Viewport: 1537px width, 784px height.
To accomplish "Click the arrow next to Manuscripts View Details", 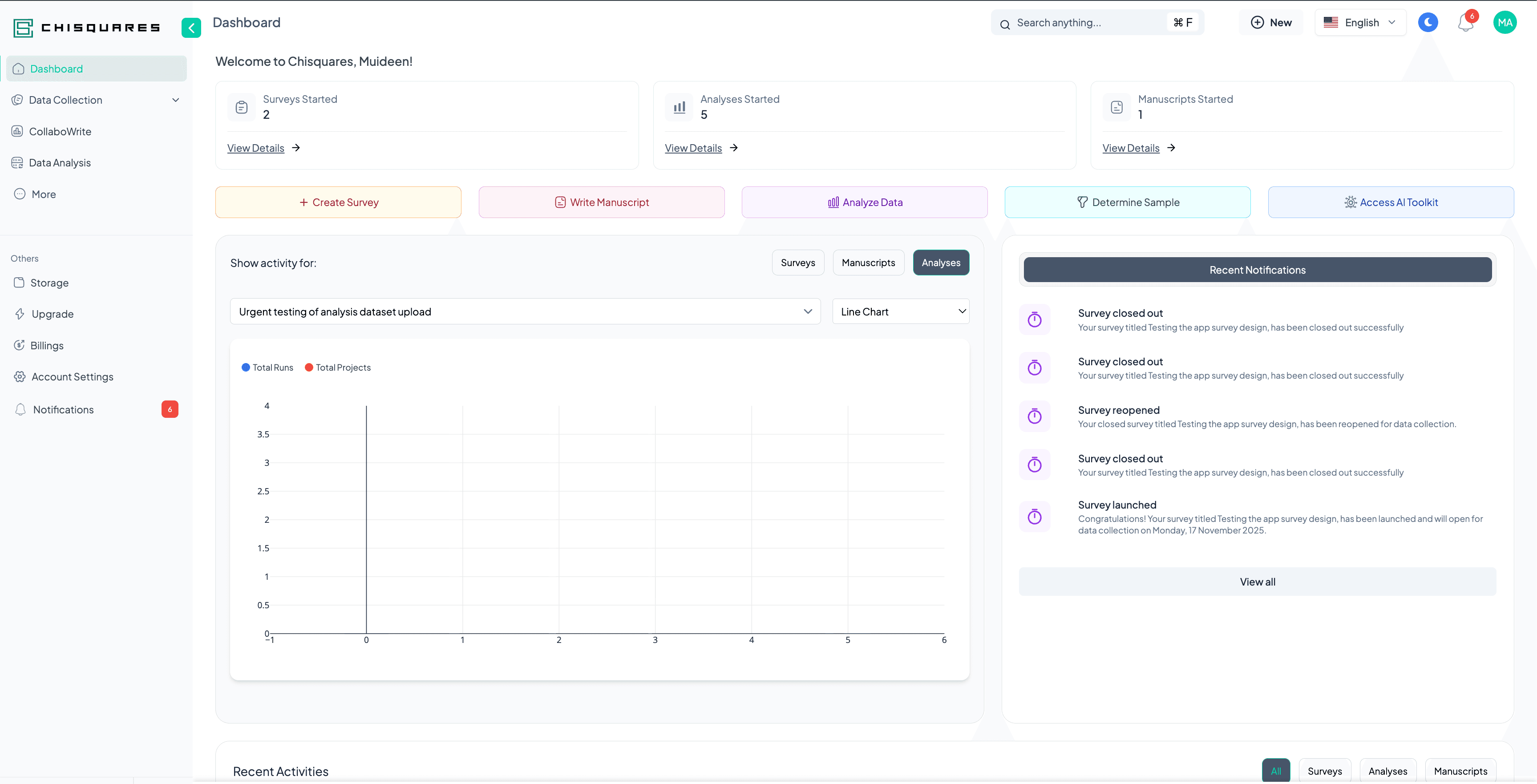I will (1171, 147).
